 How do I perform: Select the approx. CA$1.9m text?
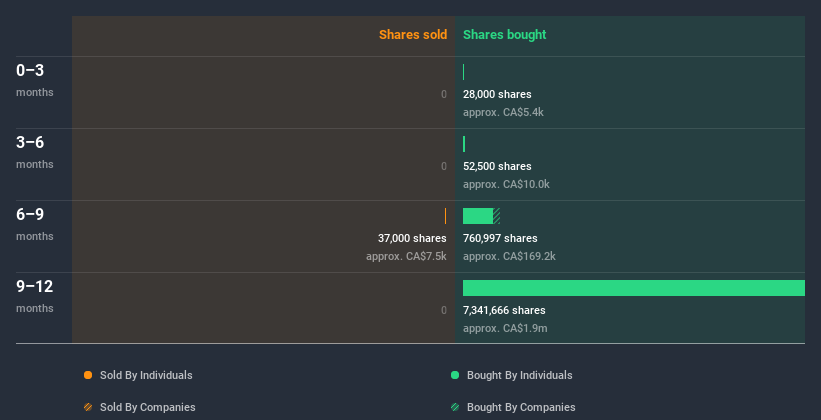point(505,328)
